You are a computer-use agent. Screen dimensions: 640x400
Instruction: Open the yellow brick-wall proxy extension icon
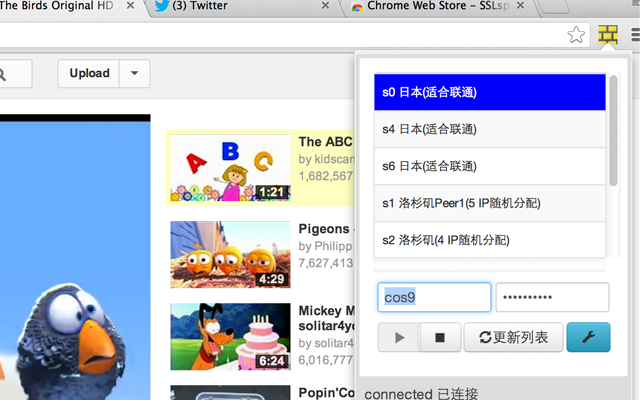click(x=608, y=35)
